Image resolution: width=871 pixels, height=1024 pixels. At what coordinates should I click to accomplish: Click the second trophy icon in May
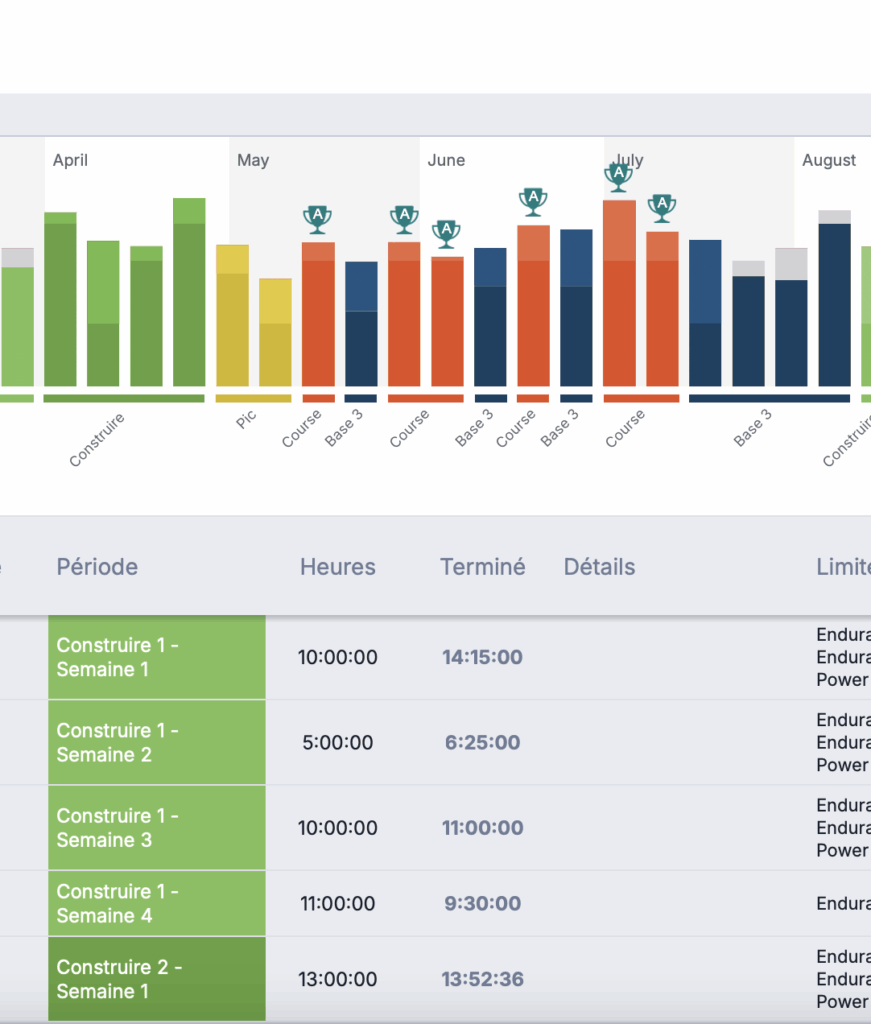pos(404,218)
